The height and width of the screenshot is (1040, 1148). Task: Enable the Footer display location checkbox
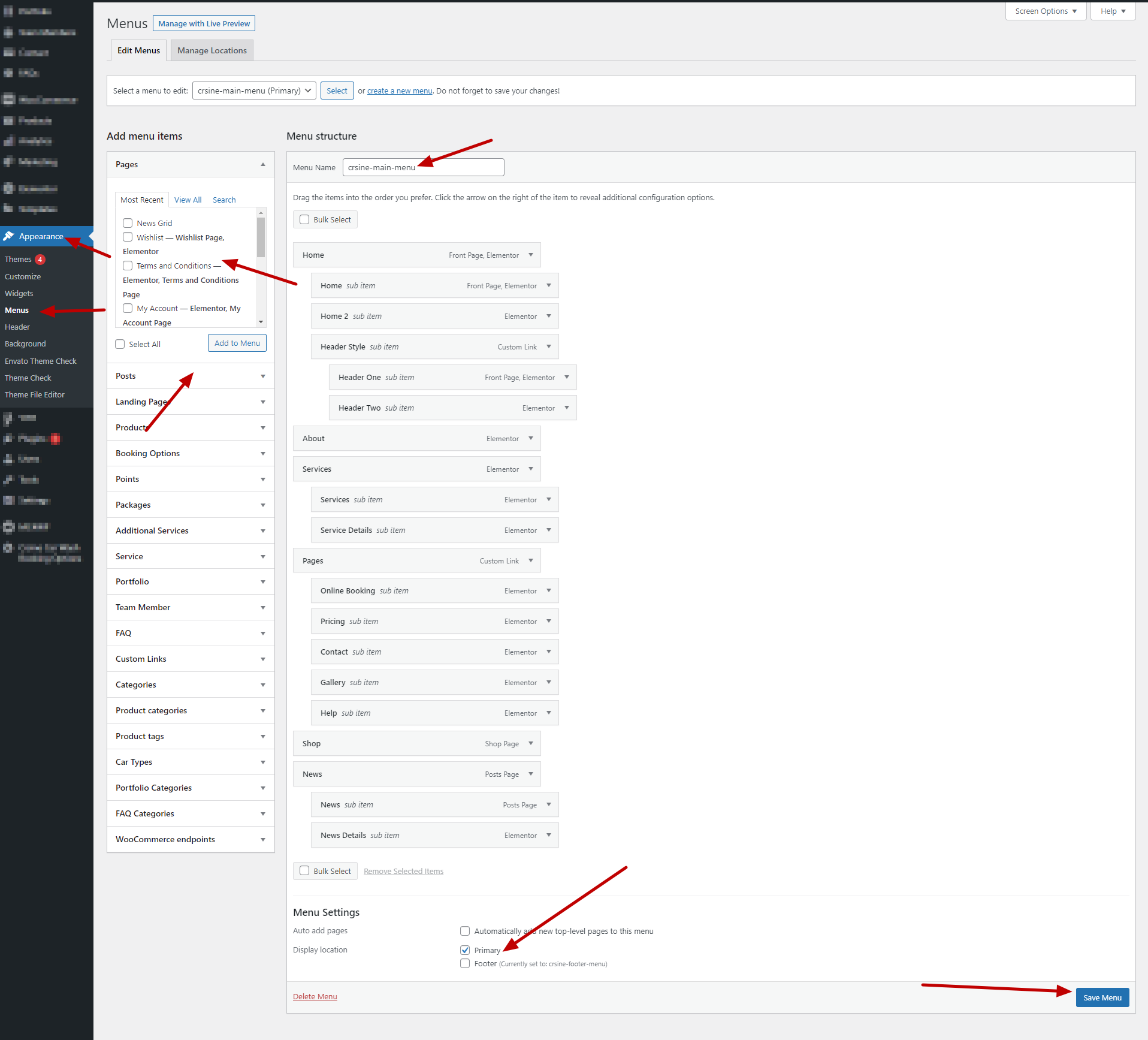465,963
